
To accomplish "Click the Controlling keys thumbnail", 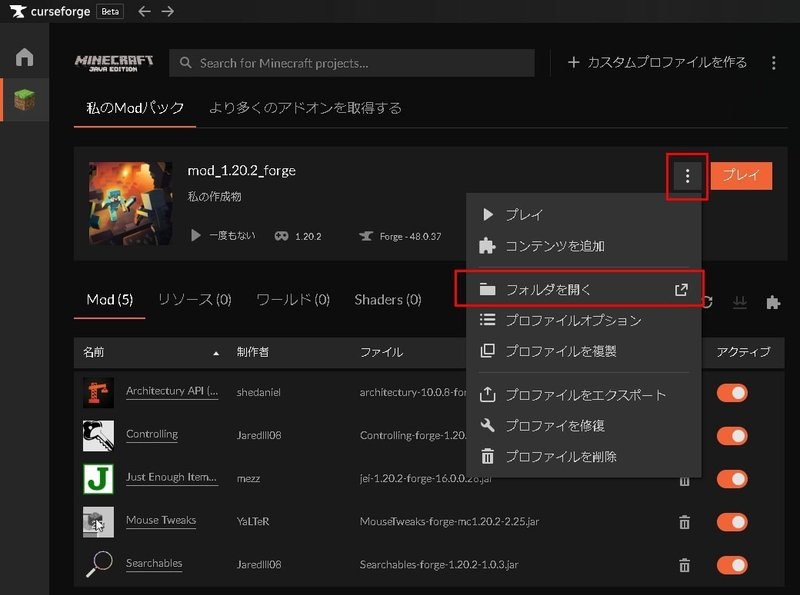I will coord(98,435).
